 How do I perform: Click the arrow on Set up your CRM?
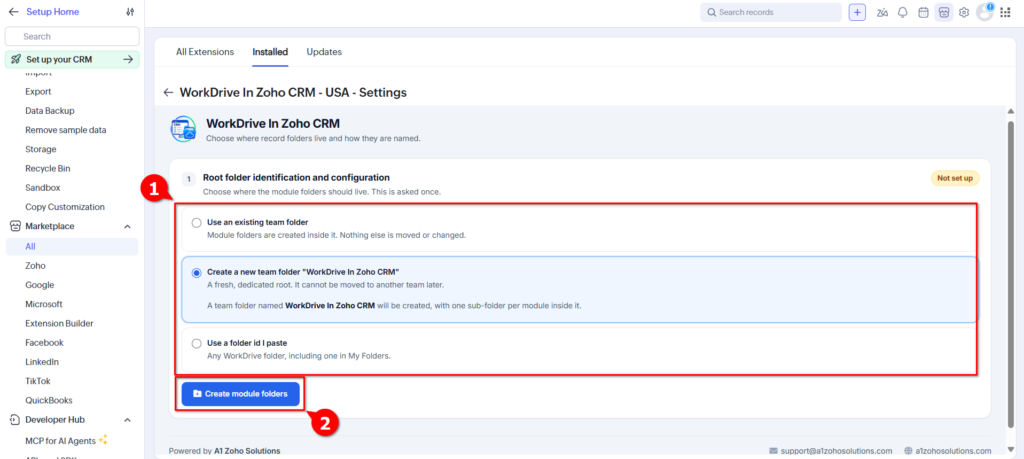click(128, 59)
